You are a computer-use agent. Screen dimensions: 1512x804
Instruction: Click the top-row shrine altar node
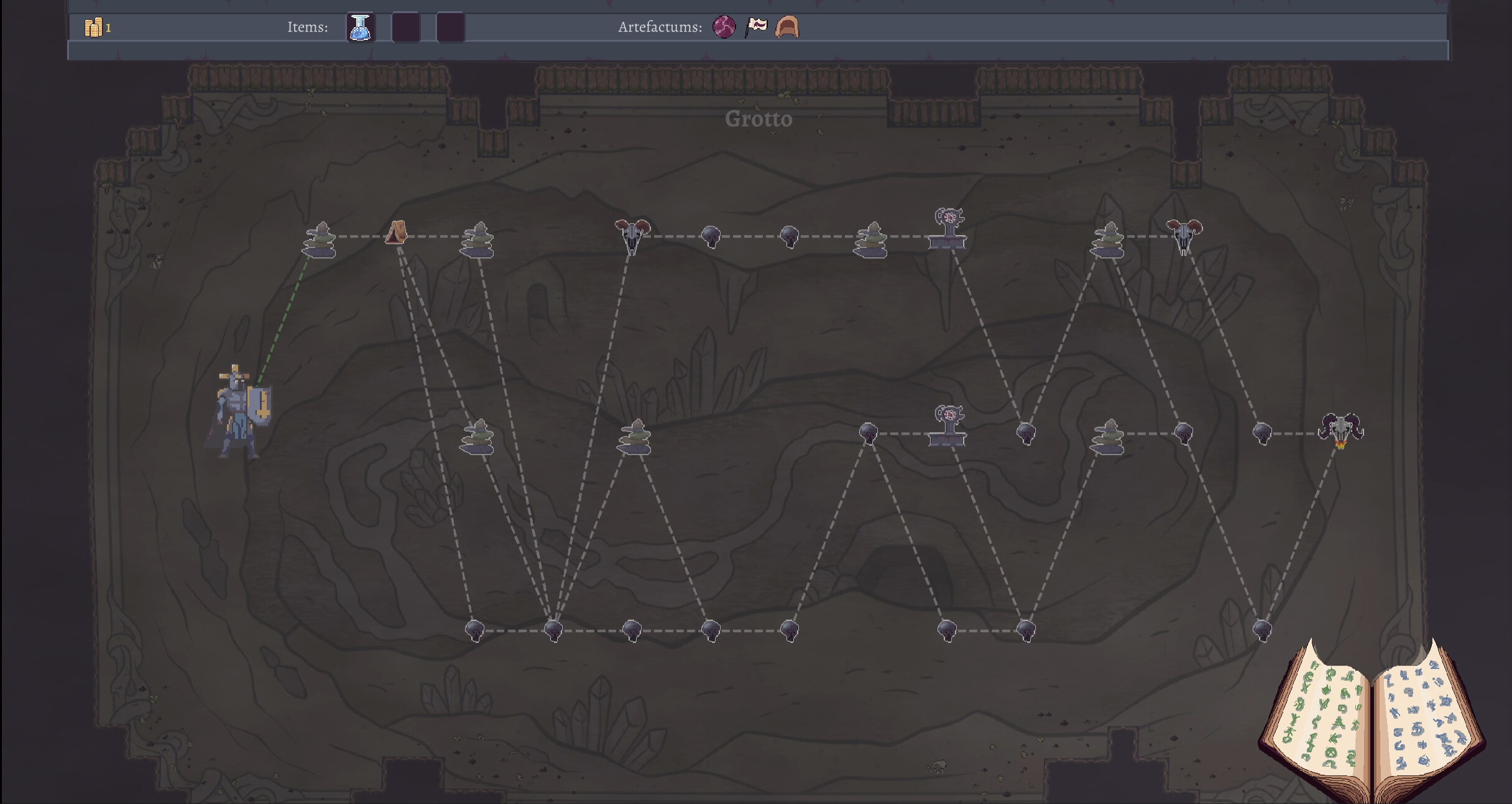(x=948, y=229)
